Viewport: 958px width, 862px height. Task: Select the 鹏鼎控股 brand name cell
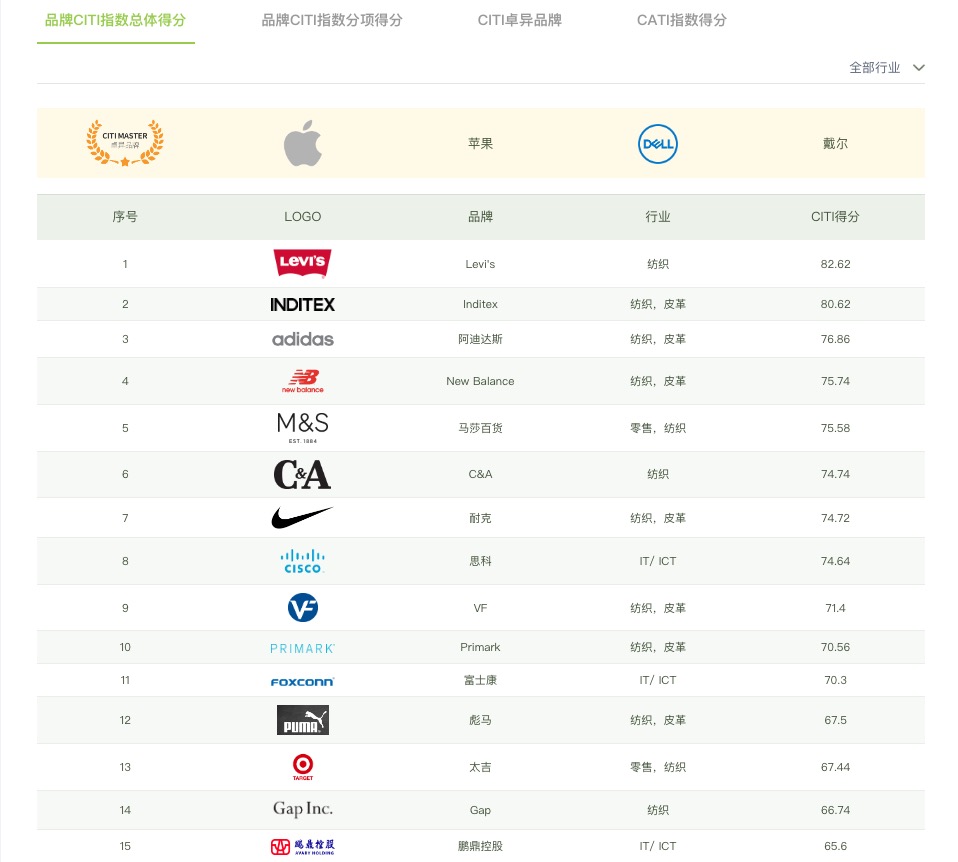click(480, 846)
